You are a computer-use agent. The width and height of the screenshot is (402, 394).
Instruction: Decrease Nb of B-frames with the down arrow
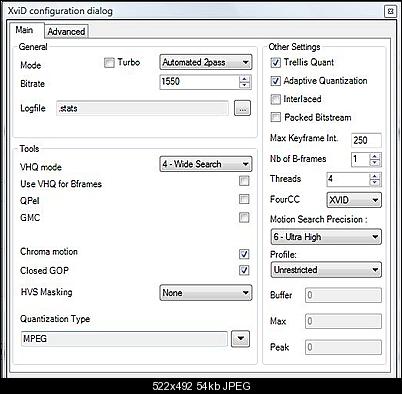pyautogui.click(x=375, y=163)
